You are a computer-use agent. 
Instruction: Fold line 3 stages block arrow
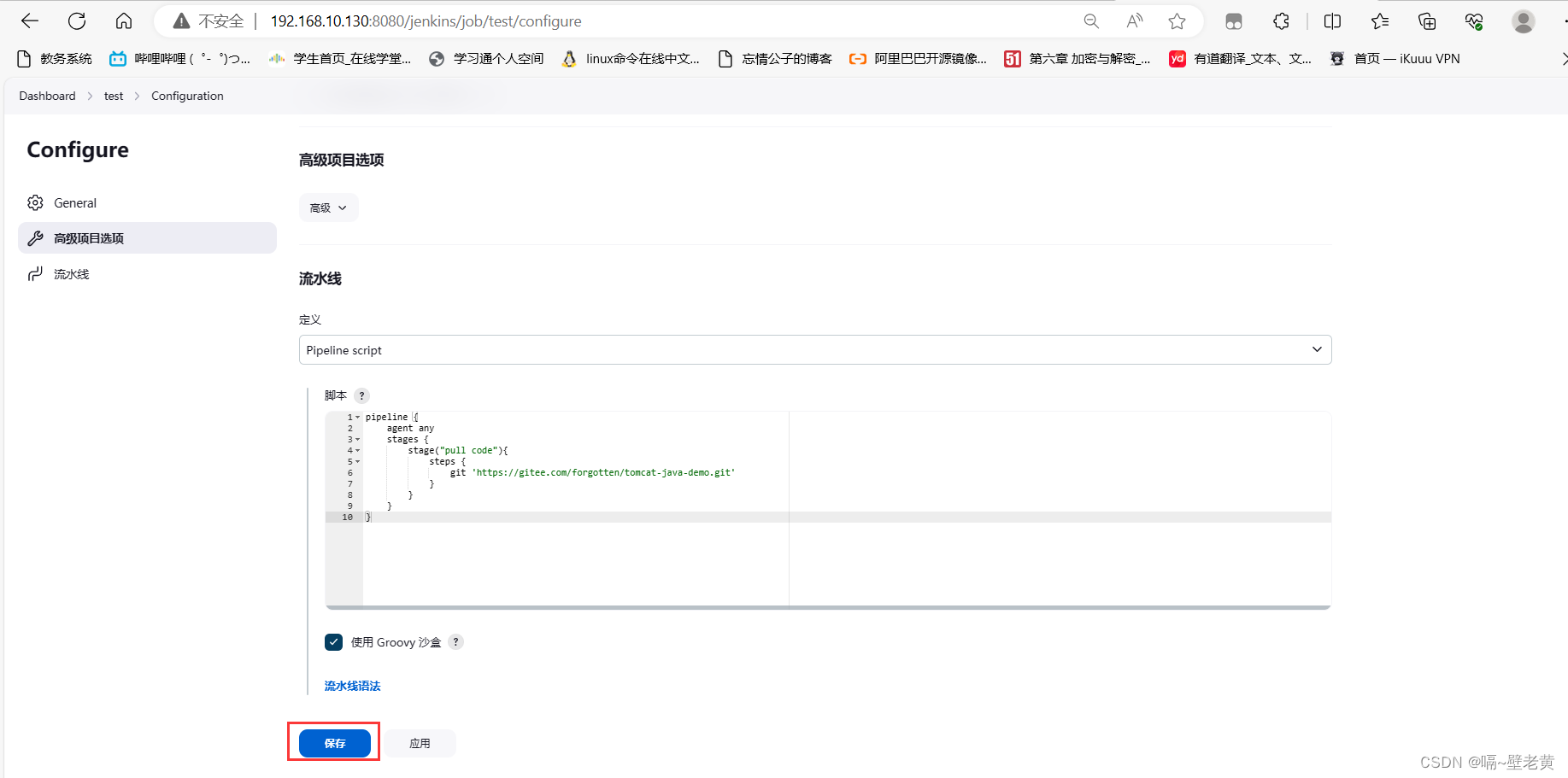pyautogui.click(x=358, y=440)
